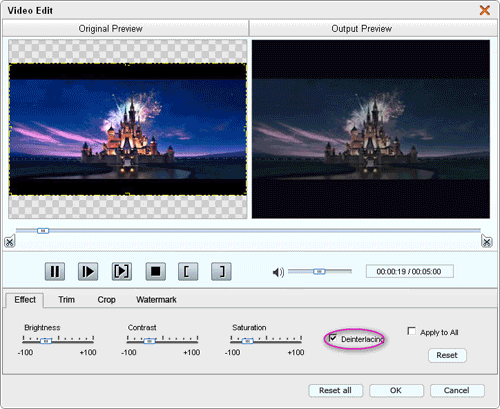Click the Contrast slider handle
Viewport: 500px width, 409px height.
click(149, 341)
